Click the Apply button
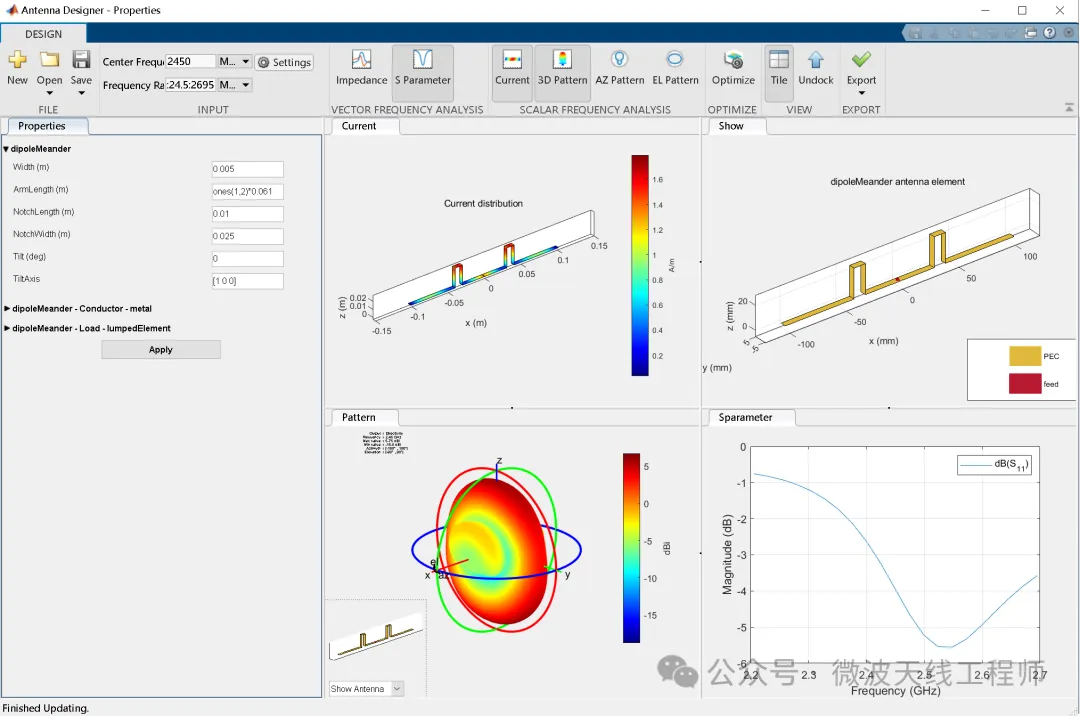Viewport: 1080px width, 716px height. click(x=161, y=350)
